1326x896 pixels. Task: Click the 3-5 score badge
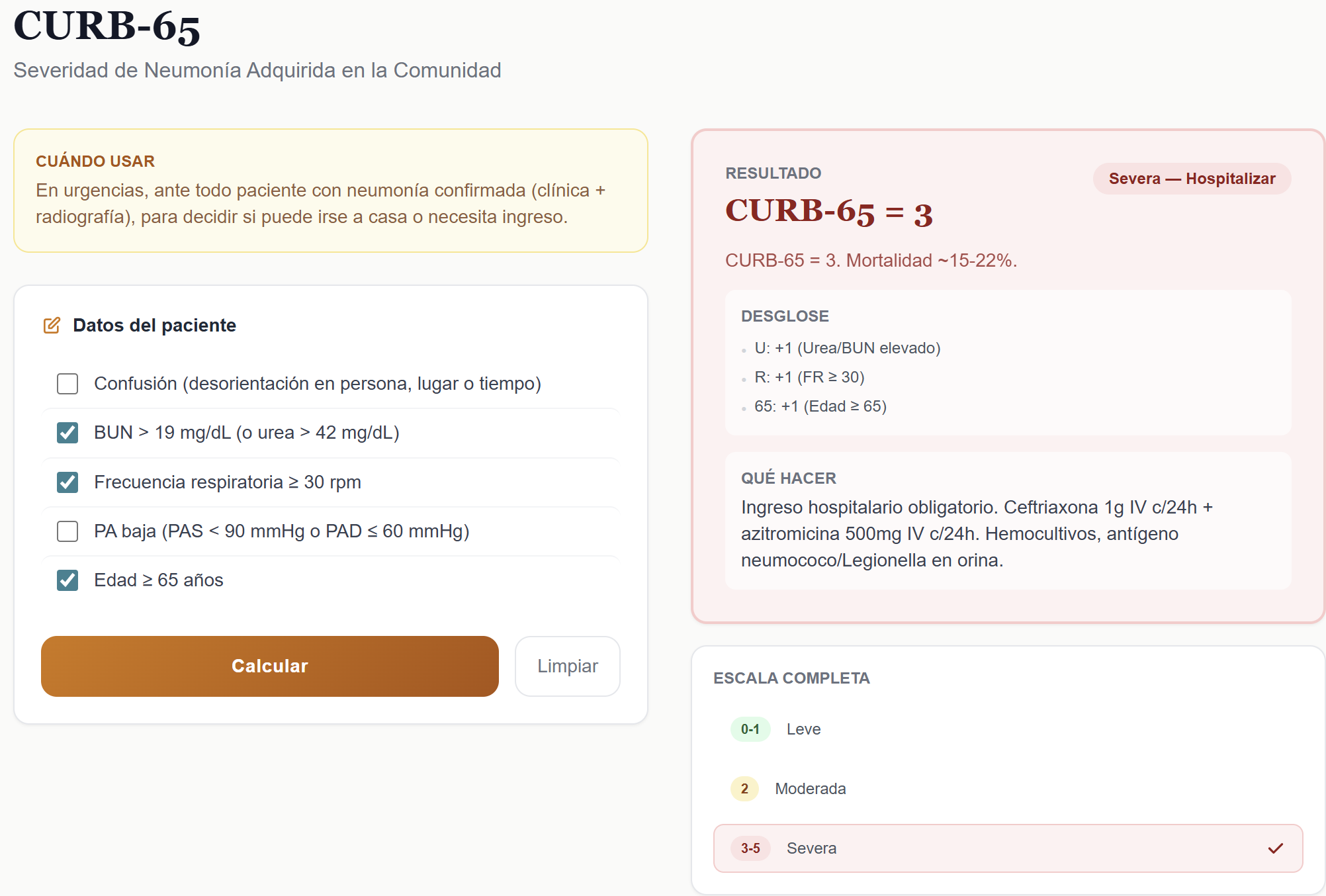point(750,848)
